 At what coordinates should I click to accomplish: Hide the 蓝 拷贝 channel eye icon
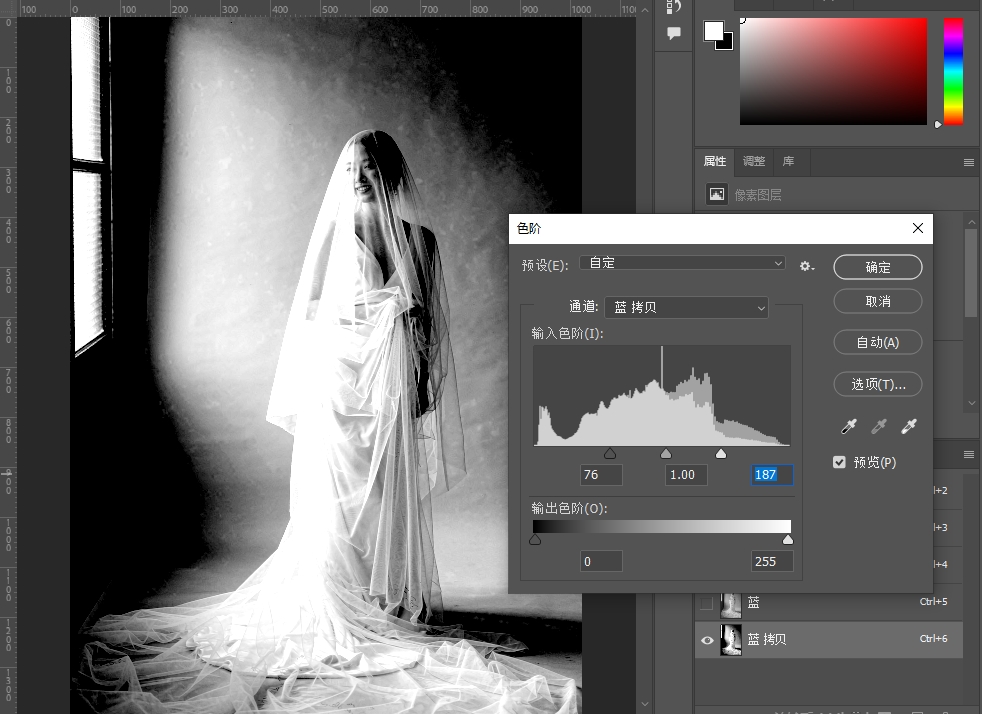(707, 640)
